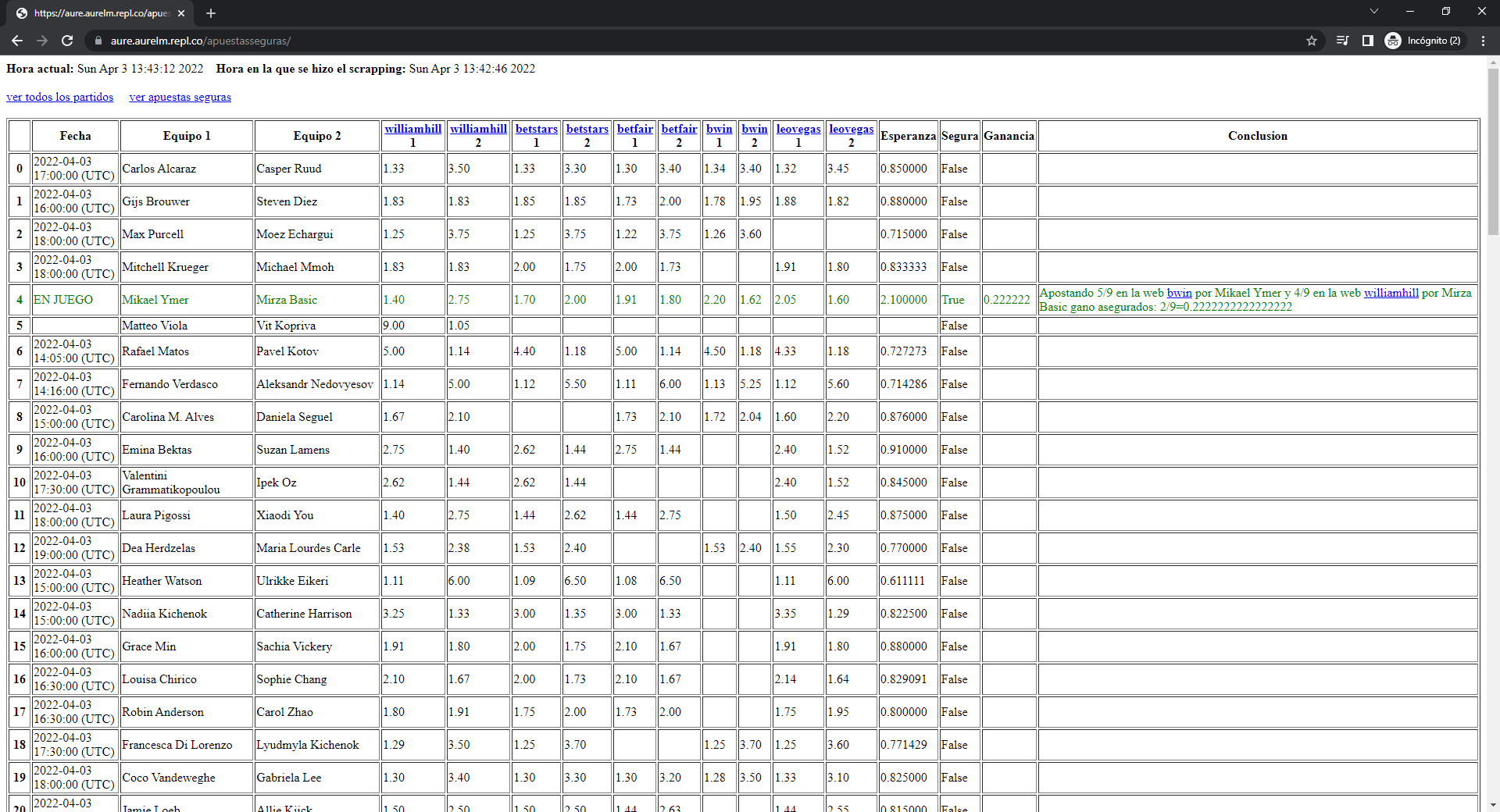Click williamhill odds 9.00 for Matteo Viola
This screenshot has height=812, width=1500.
click(x=413, y=326)
